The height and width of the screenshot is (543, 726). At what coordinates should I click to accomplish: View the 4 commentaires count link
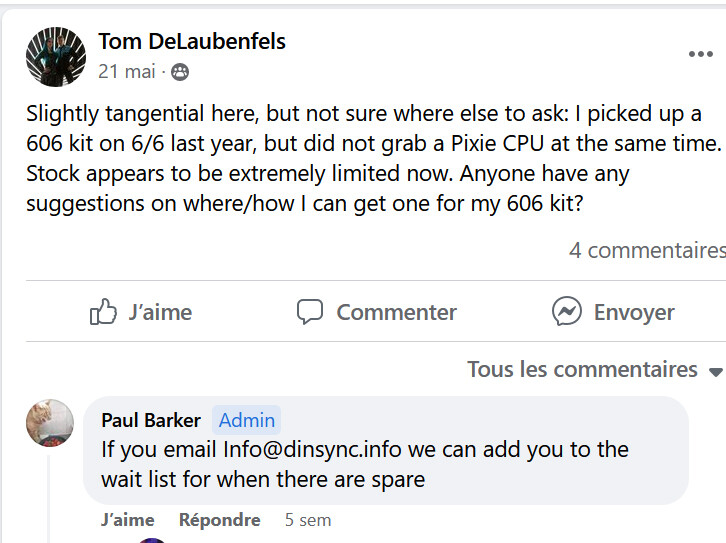[646, 250]
